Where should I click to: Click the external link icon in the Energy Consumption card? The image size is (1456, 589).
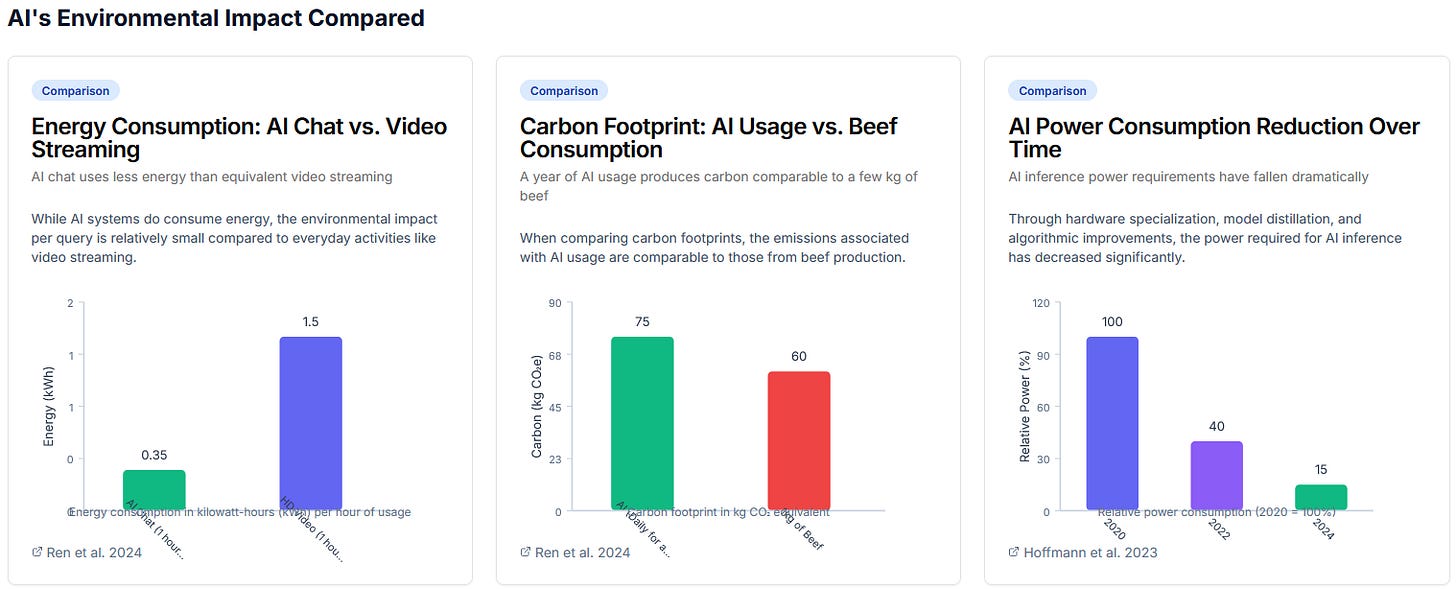(37, 552)
